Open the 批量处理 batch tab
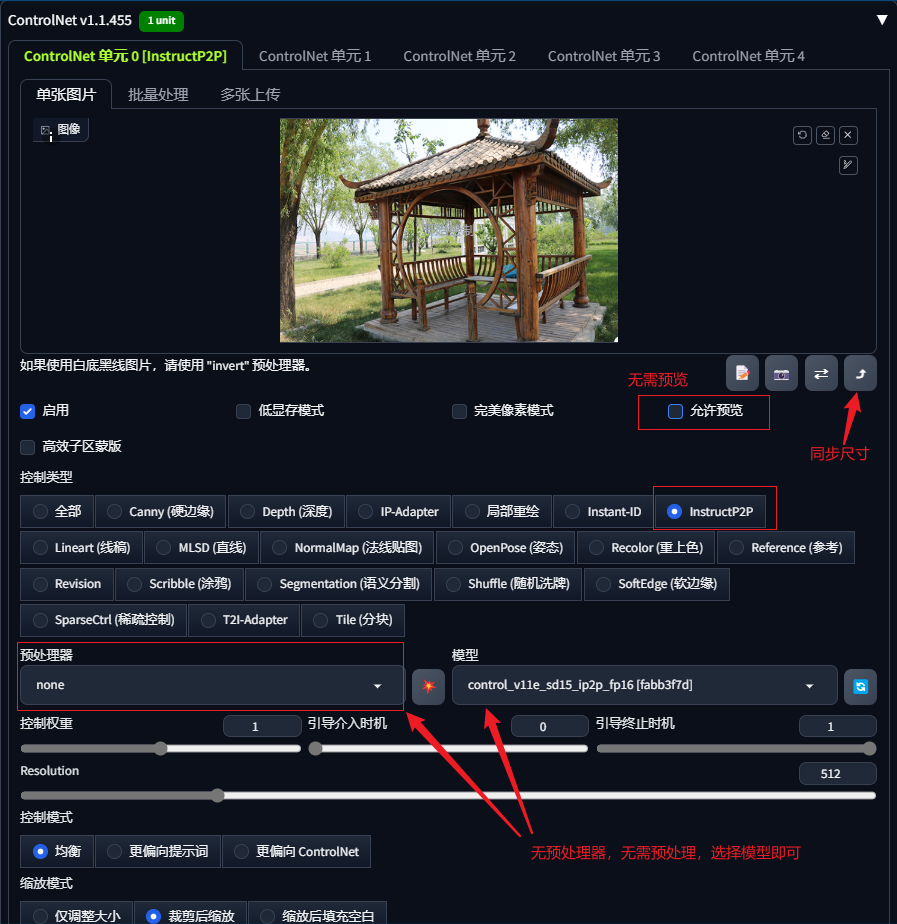The image size is (897, 924). point(158,94)
